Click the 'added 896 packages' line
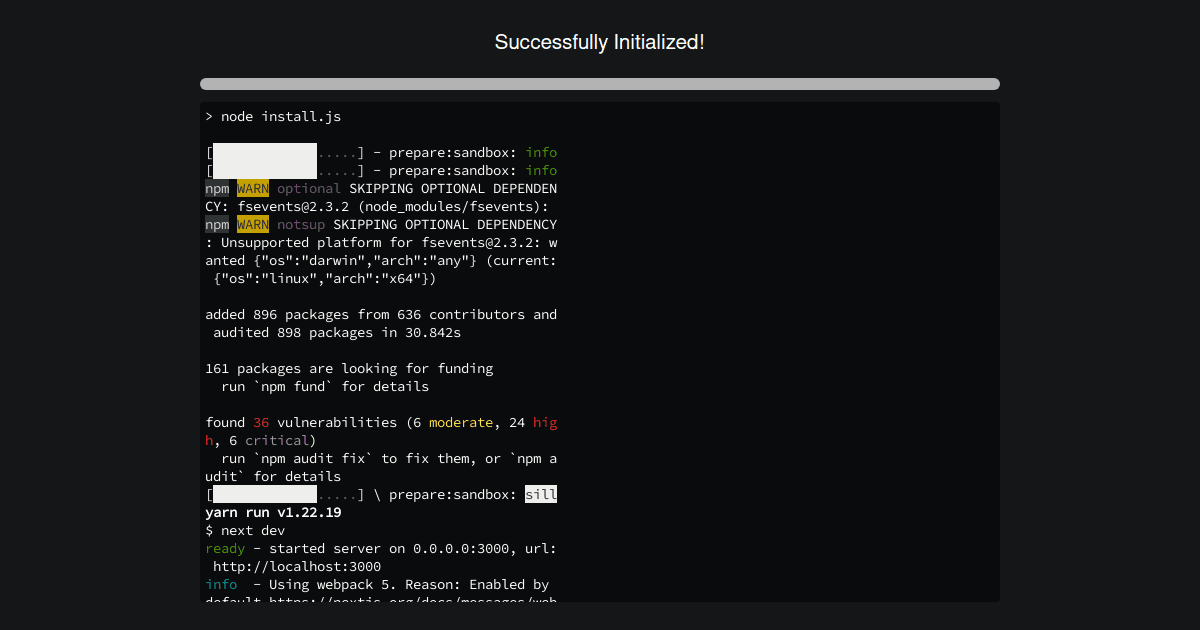This screenshot has width=1200, height=630. coord(381,315)
